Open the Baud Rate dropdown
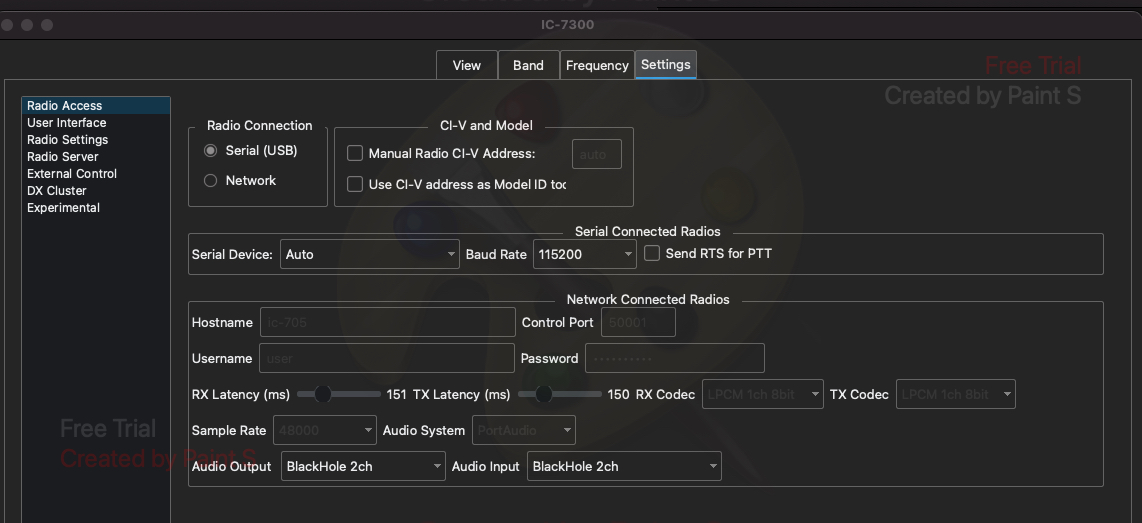 tap(585, 254)
